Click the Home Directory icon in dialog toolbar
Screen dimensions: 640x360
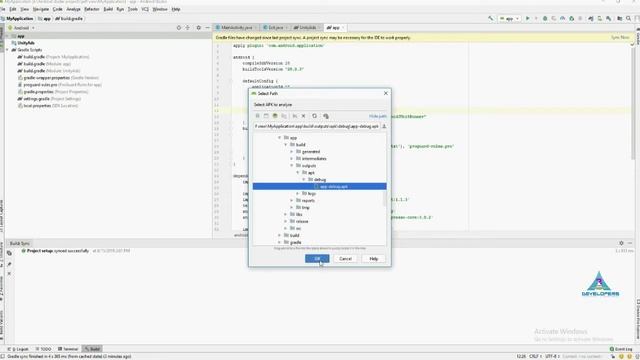click(258, 116)
